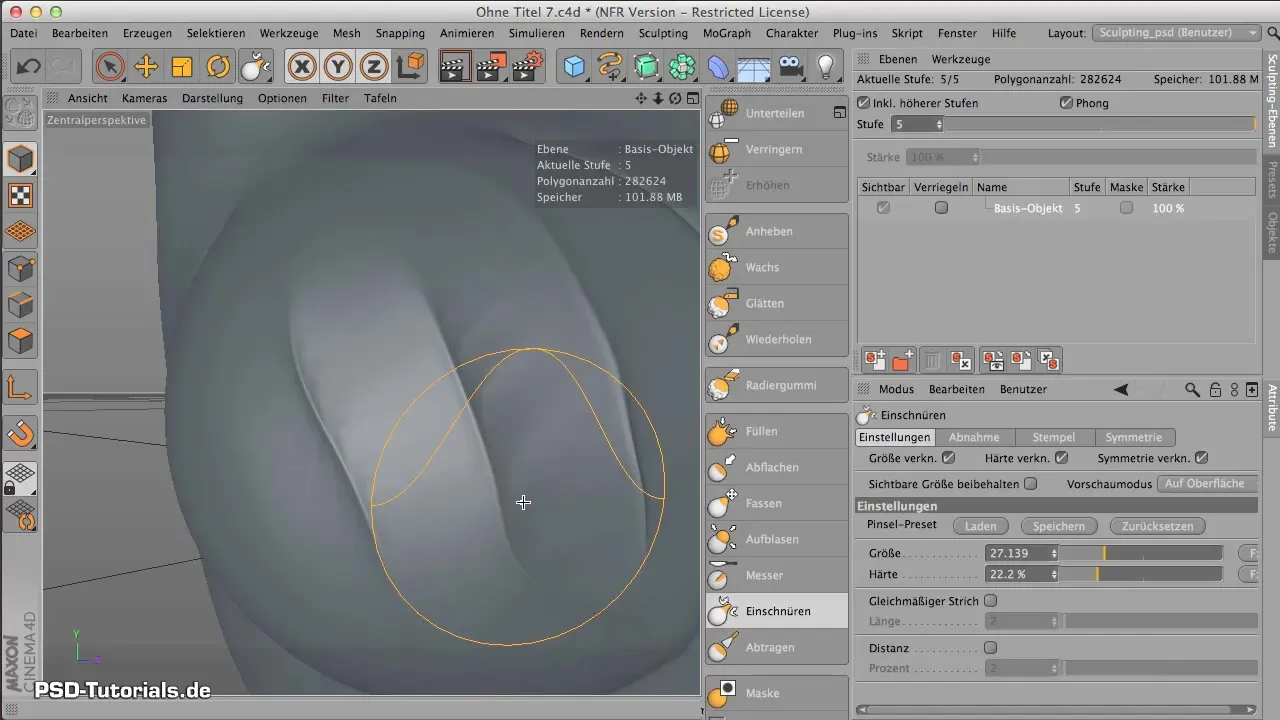
Task: Choose the Anheben brush
Action: [x=776, y=231]
